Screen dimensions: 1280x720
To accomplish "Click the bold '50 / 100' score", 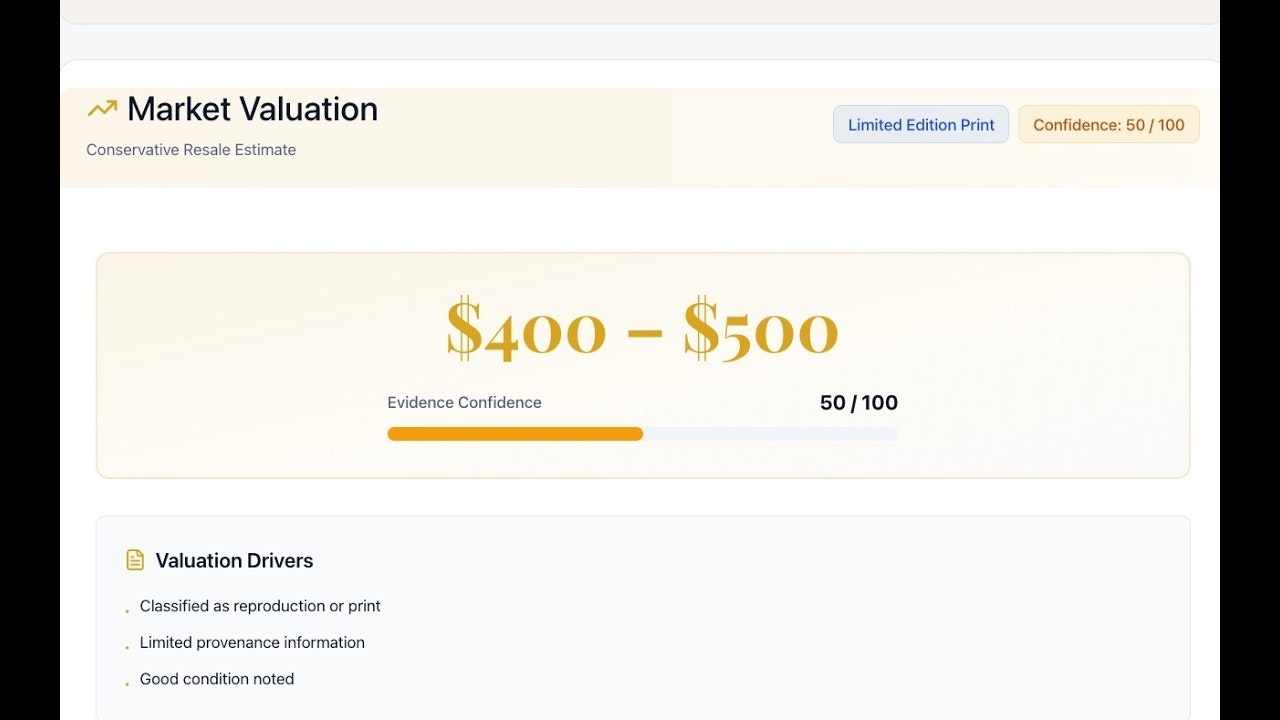I will (x=858, y=403).
